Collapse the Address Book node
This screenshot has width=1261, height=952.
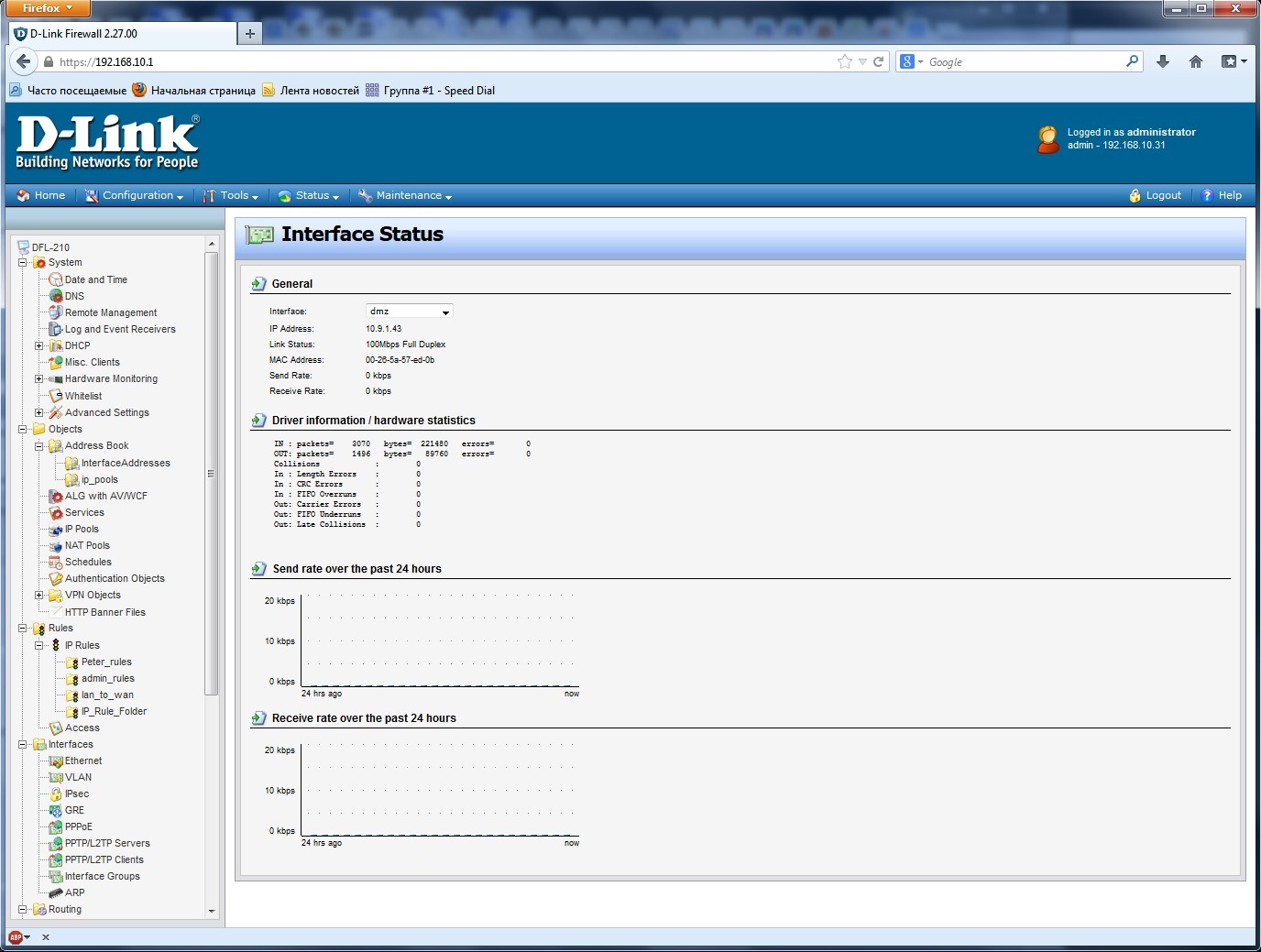tap(39, 445)
